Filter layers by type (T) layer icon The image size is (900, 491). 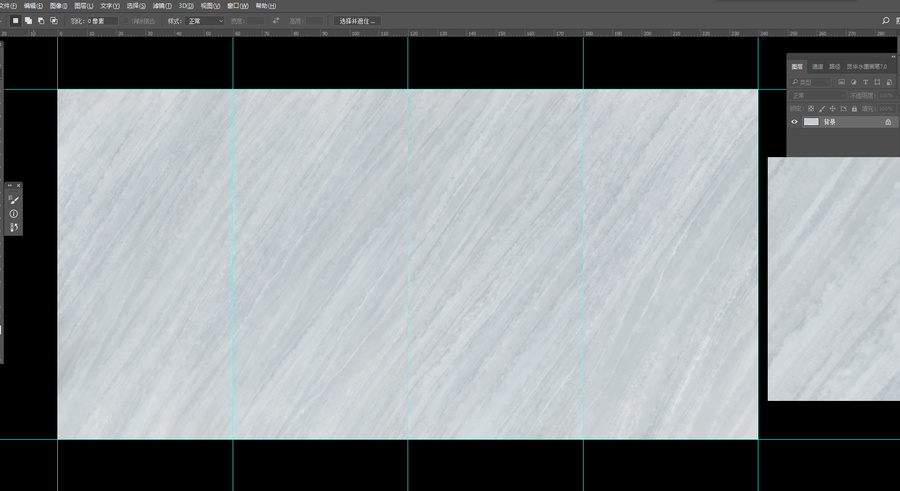pos(866,82)
